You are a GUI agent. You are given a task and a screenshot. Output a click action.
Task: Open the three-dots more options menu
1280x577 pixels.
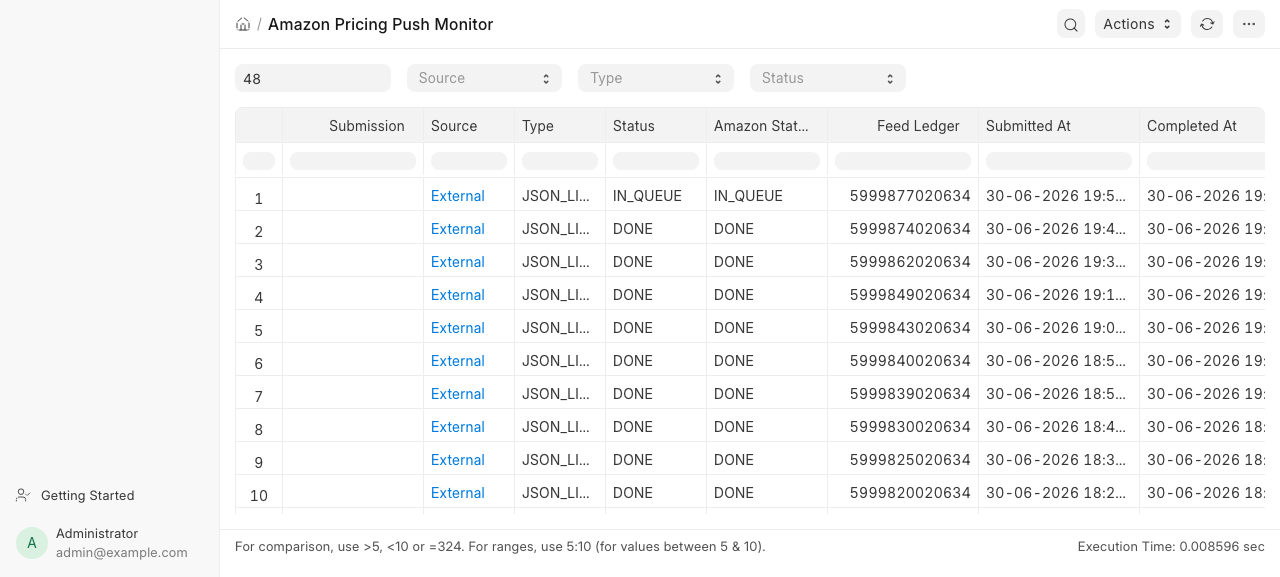tap(1249, 24)
